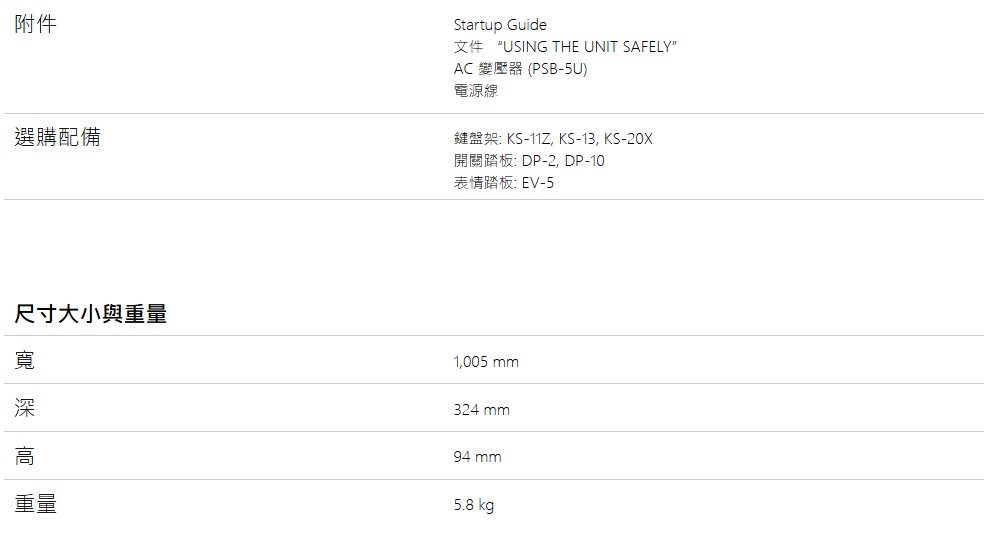Image resolution: width=991 pixels, height=555 pixels.
Task: Click the 1,005 mm width value
Action: click(486, 362)
